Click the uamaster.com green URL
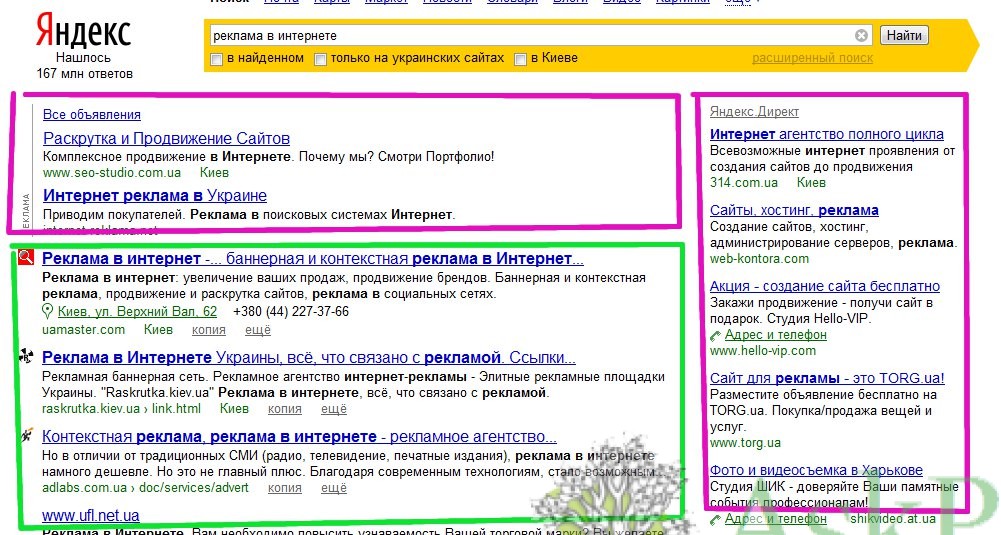The height and width of the screenshot is (535, 1001). point(84,330)
